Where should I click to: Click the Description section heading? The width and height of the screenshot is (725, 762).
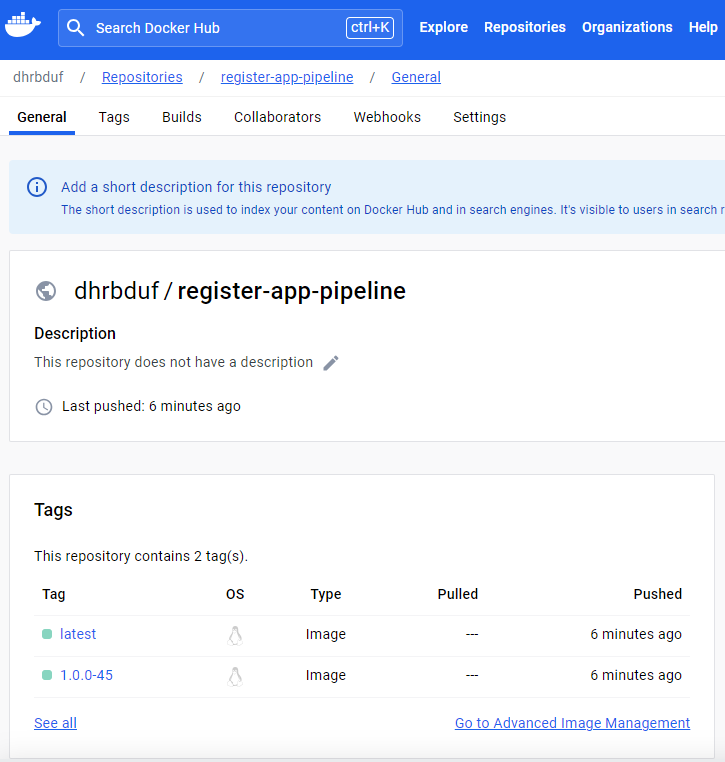(75, 333)
